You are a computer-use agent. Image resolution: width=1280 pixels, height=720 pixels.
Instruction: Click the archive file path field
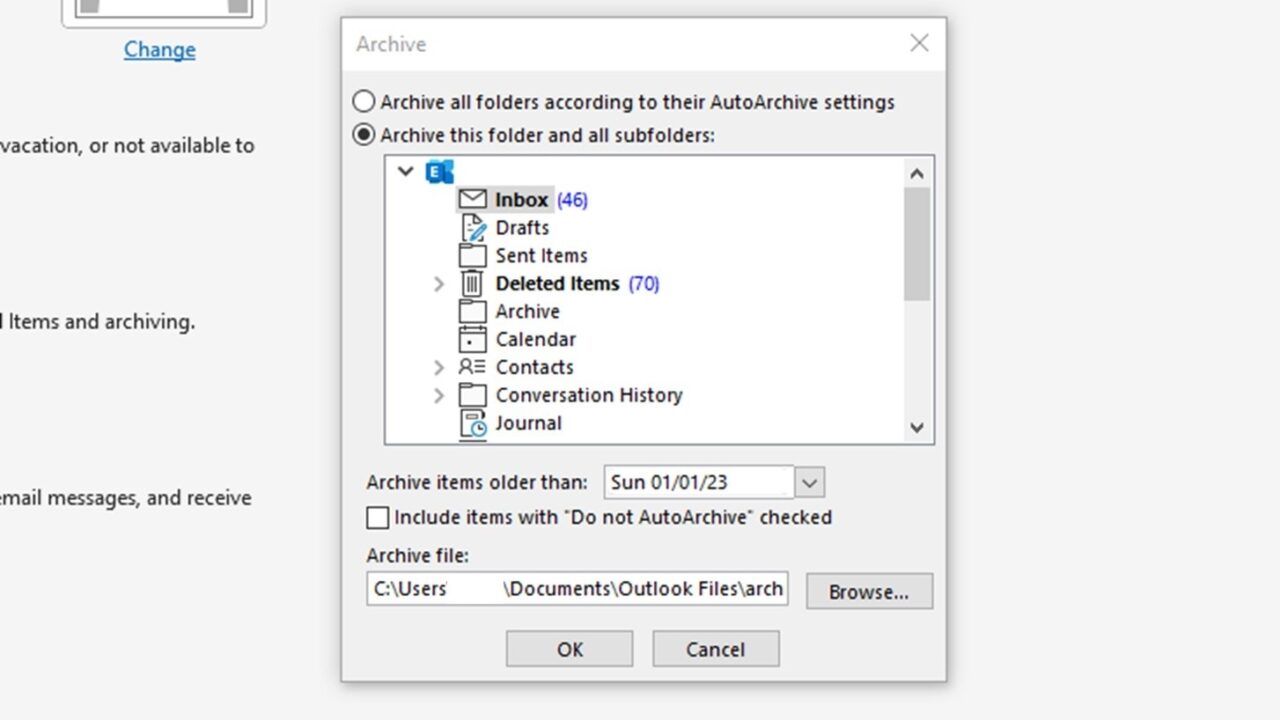pos(576,588)
